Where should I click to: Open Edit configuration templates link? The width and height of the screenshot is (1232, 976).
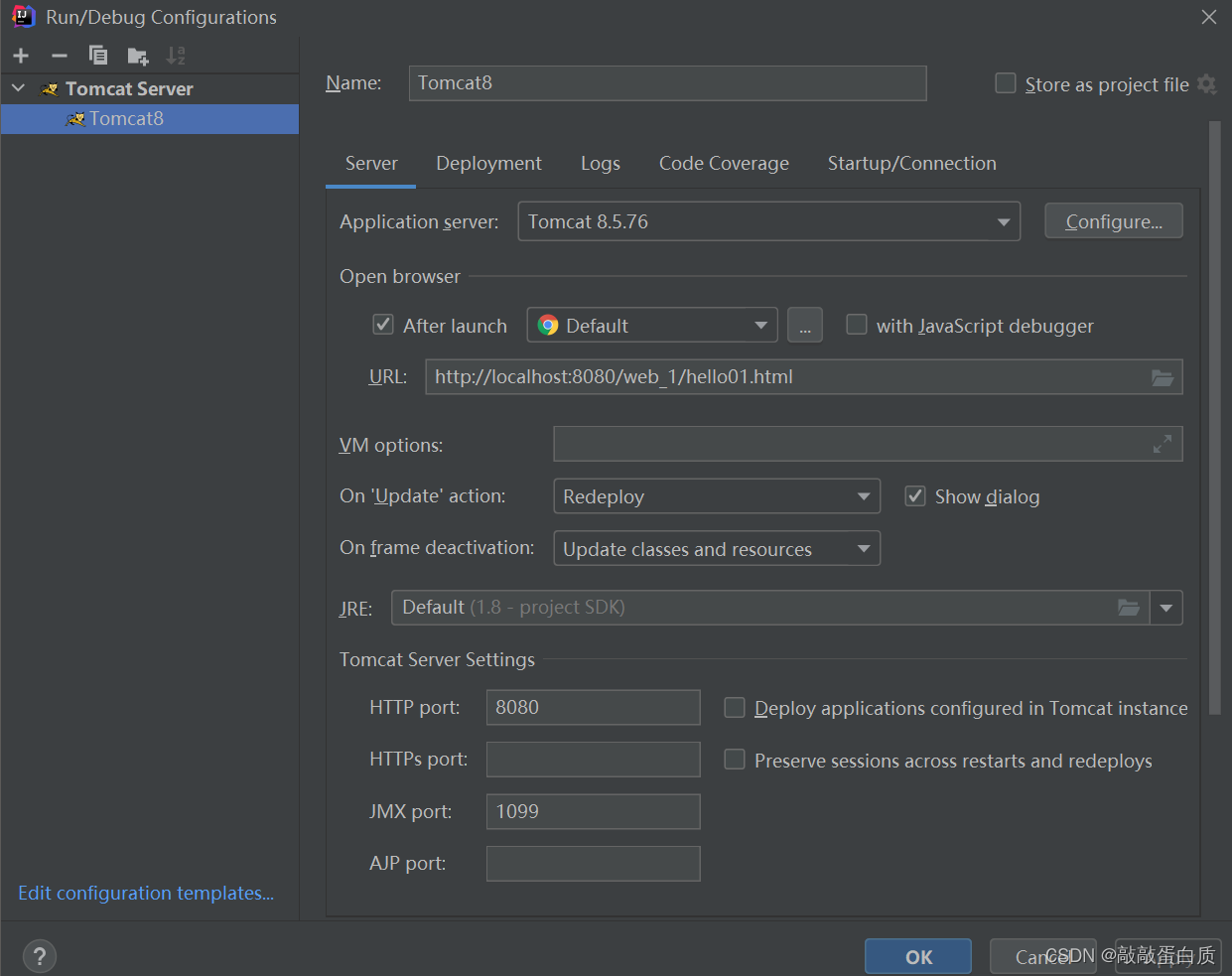click(x=146, y=893)
